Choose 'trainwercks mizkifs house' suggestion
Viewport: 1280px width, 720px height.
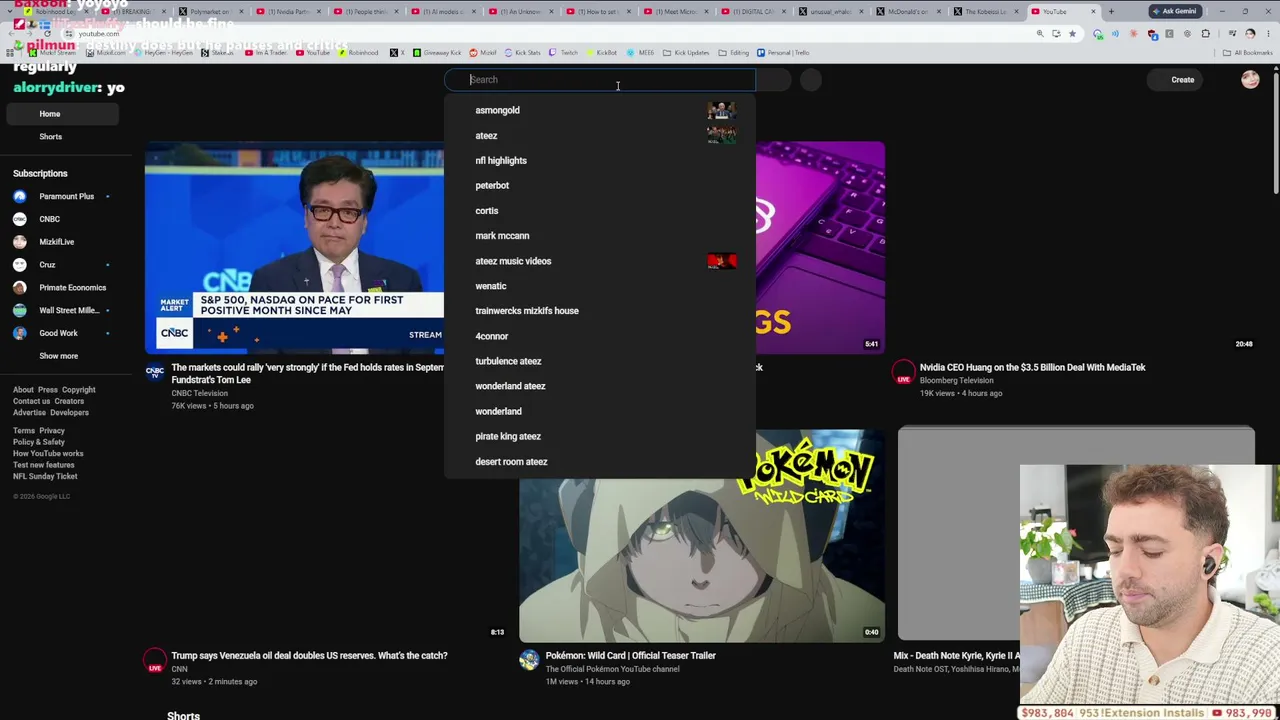[600, 311]
